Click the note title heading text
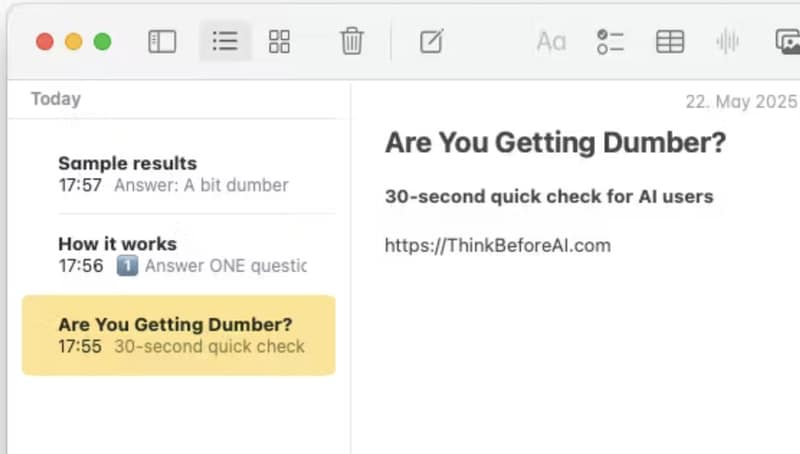Screen dimensions: 800x454 555,142
